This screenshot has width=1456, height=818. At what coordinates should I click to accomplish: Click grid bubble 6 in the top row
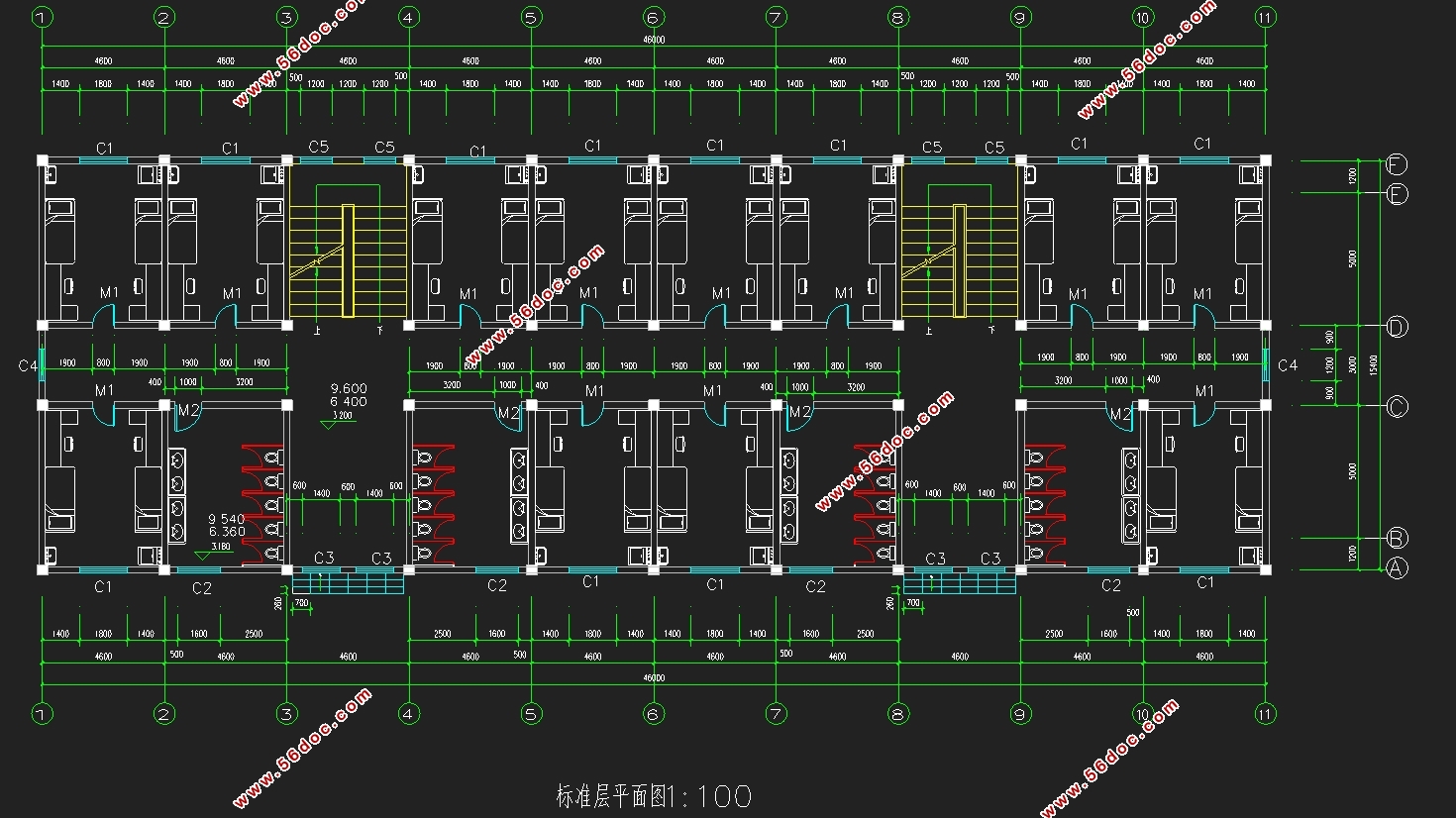pos(653,17)
